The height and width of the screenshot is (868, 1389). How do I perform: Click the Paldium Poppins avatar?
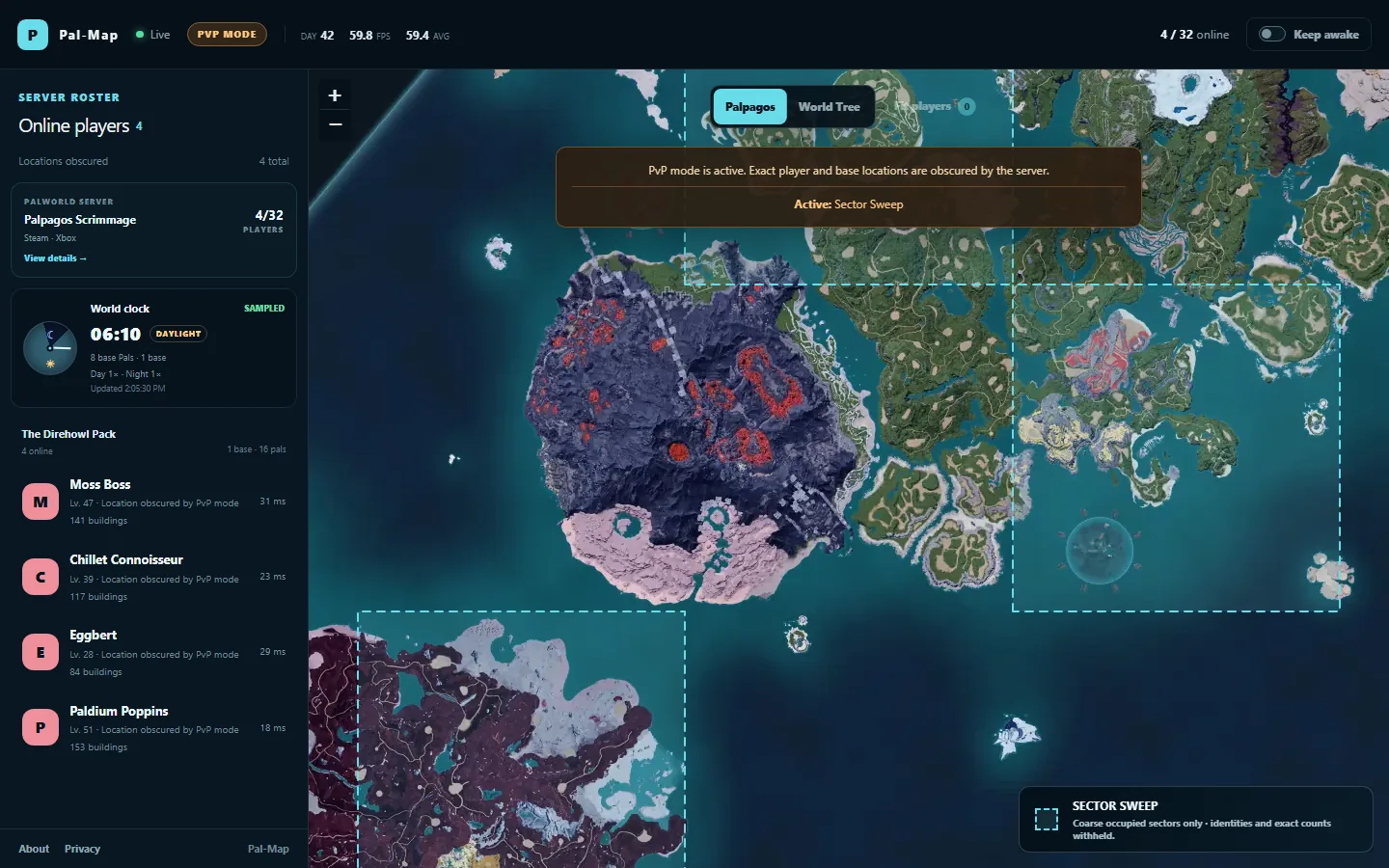[41, 727]
